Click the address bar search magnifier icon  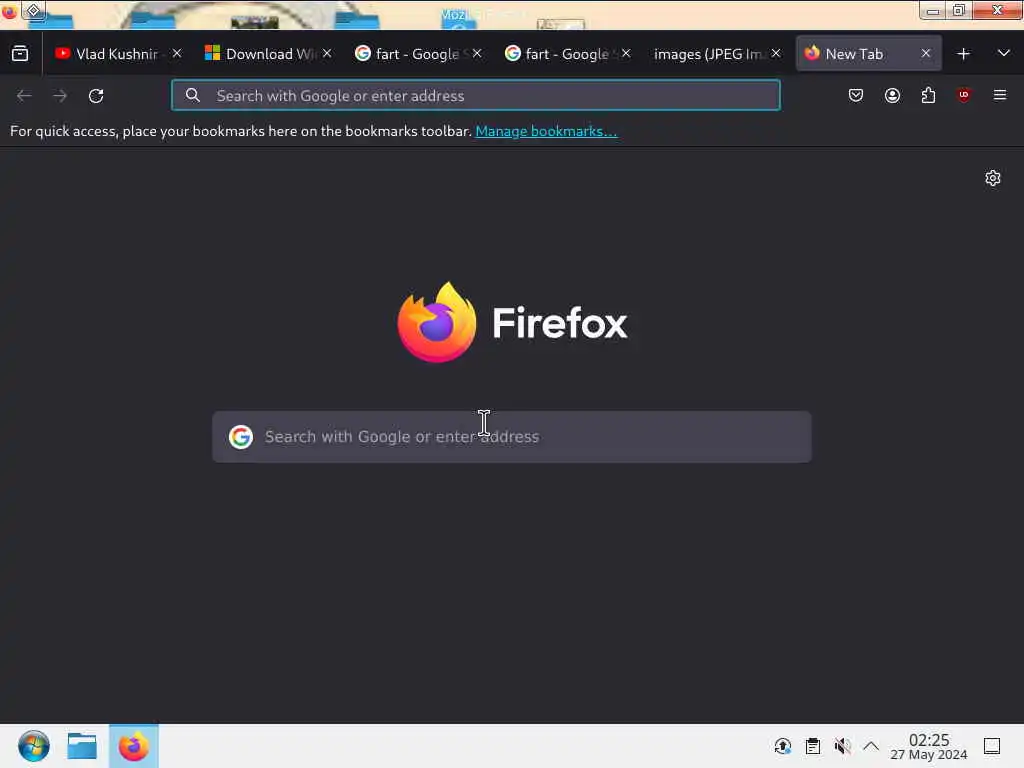[x=193, y=95]
